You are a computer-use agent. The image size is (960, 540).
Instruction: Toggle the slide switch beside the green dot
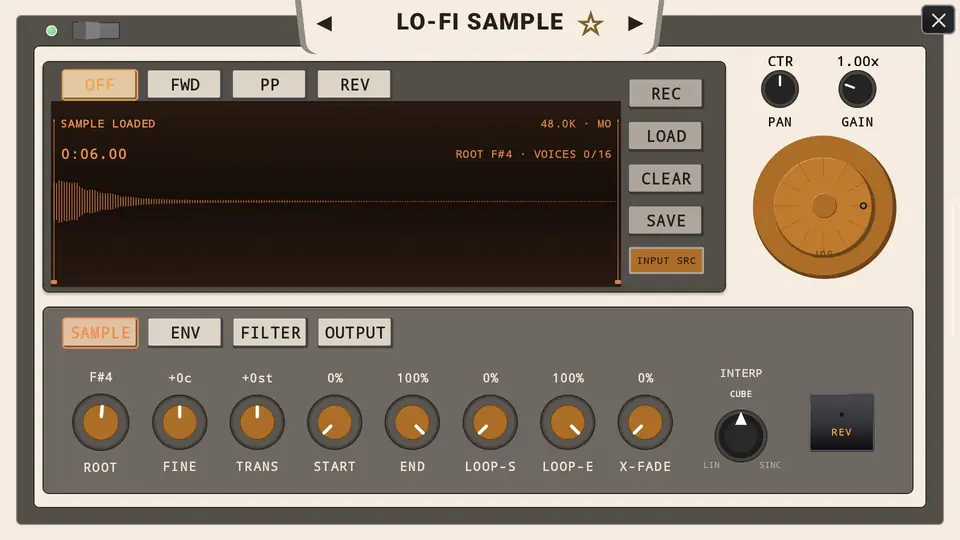tap(96, 30)
